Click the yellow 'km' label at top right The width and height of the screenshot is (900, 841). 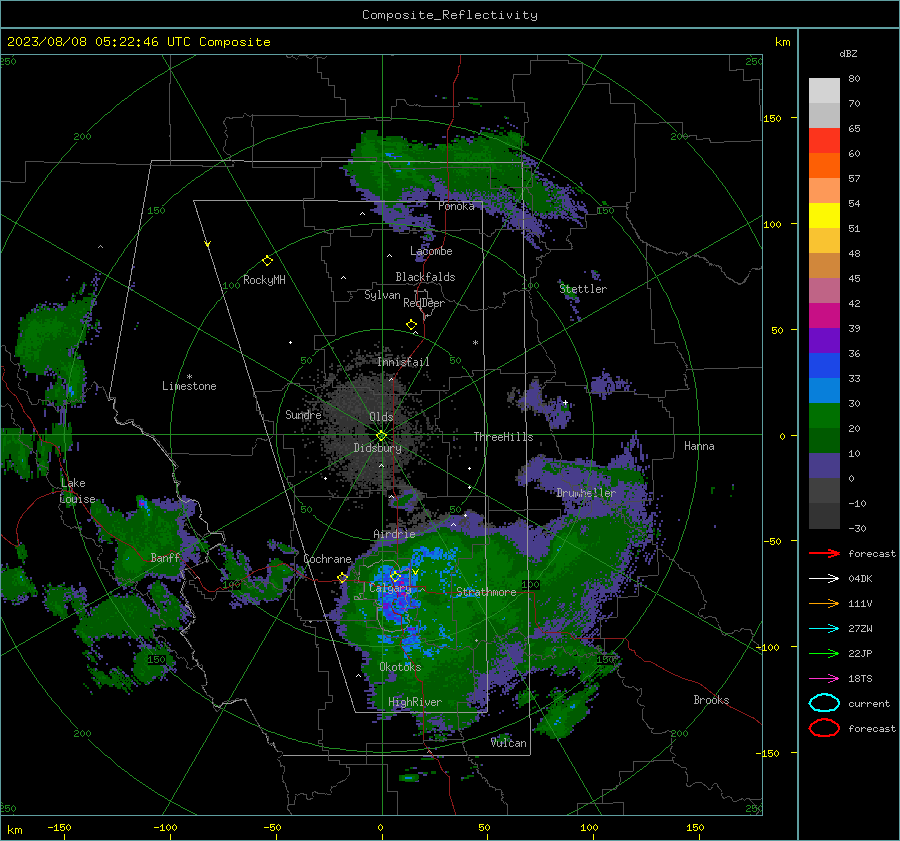click(782, 42)
